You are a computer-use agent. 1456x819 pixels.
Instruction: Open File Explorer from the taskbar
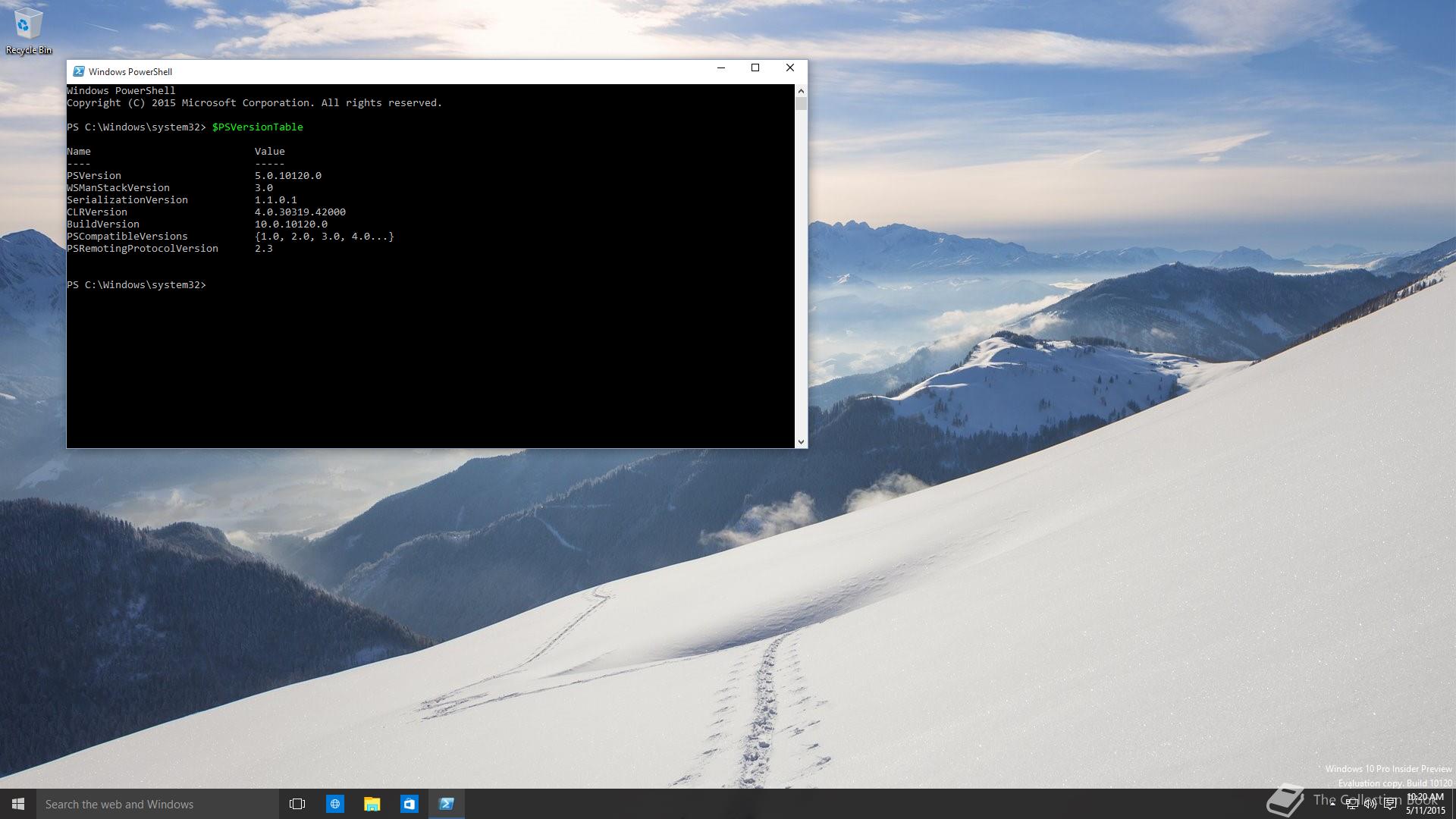point(372,804)
